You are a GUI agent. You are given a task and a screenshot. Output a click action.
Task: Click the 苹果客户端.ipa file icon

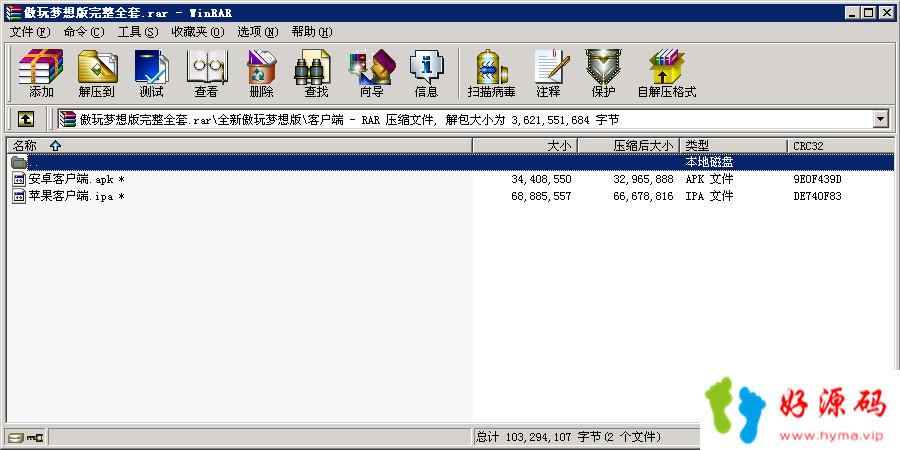click(x=19, y=196)
